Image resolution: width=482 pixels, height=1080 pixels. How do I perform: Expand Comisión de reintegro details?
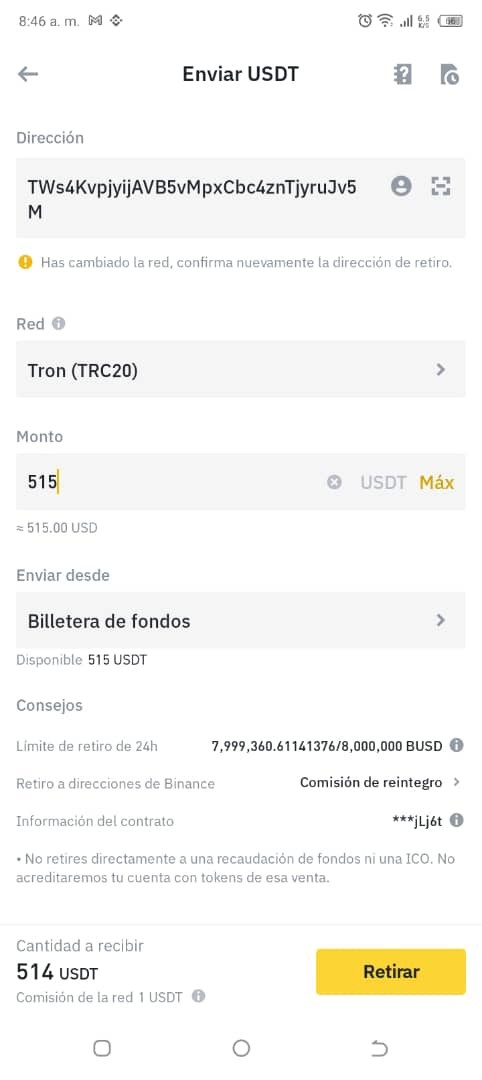[380, 782]
